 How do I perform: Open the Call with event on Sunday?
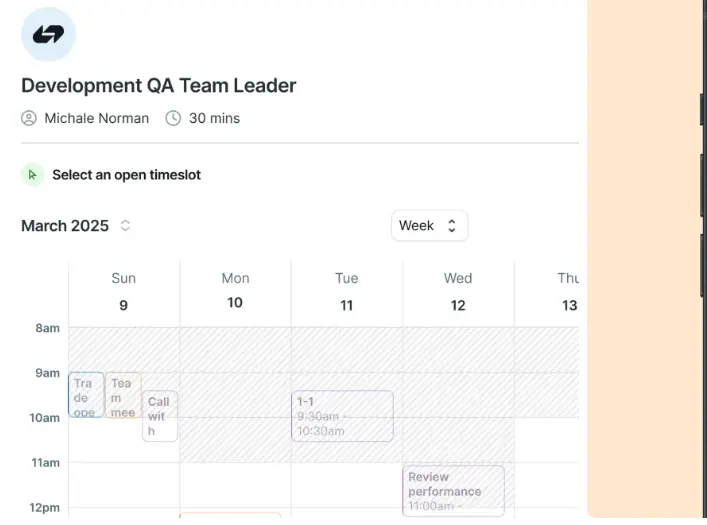pyautogui.click(x=159, y=416)
